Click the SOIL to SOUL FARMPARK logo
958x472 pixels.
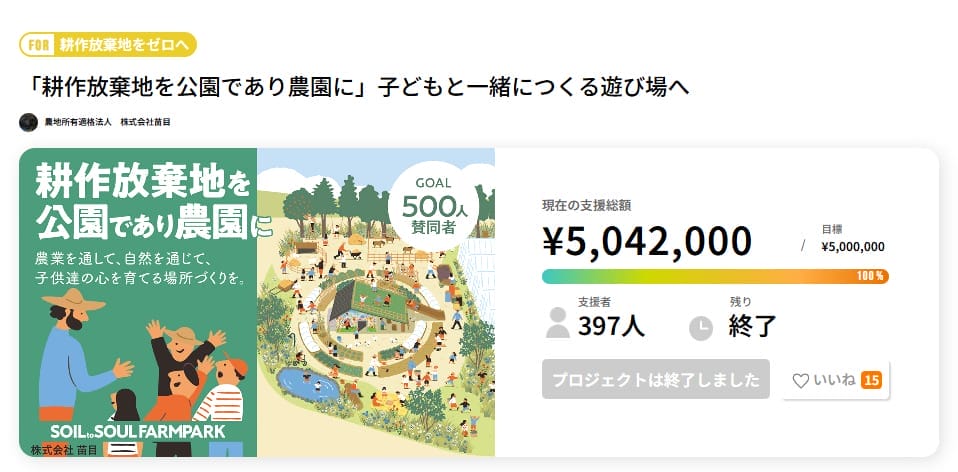click(138, 431)
